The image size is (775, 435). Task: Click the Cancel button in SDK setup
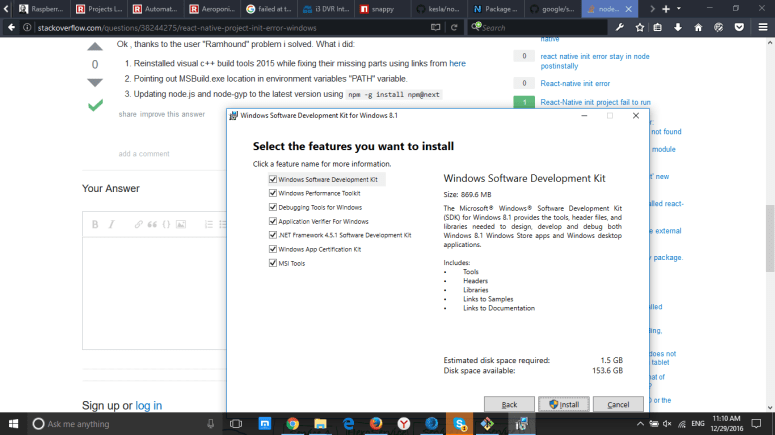618,404
